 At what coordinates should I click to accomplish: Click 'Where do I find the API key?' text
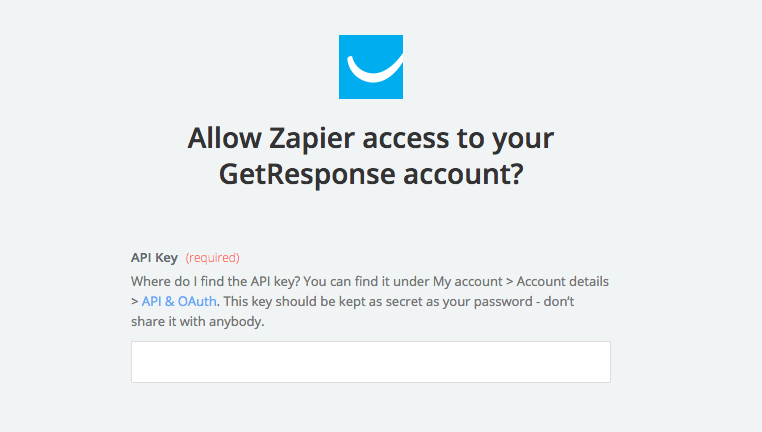point(215,281)
